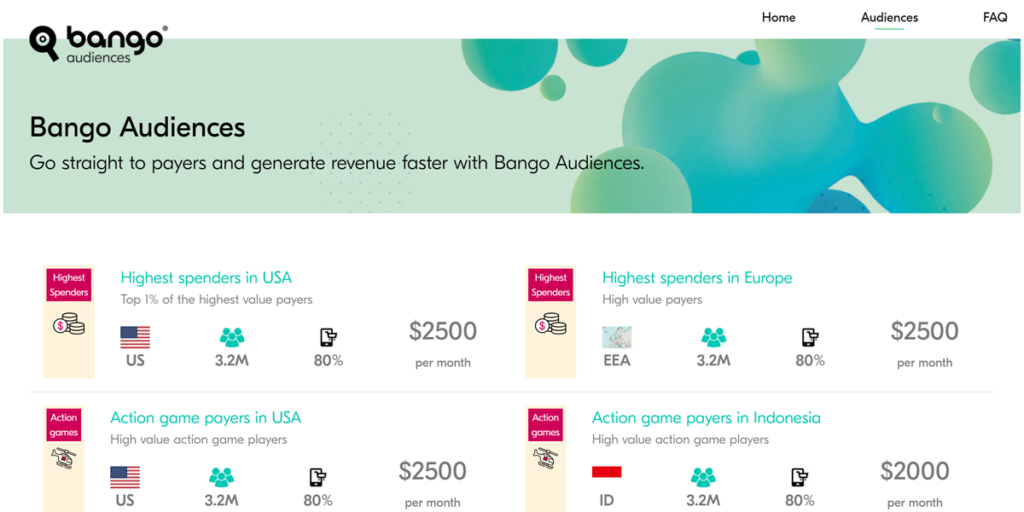Click $2000 per month price for Indonesia
Image resolution: width=1024 pixels, height=512 pixels.
point(914,471)
